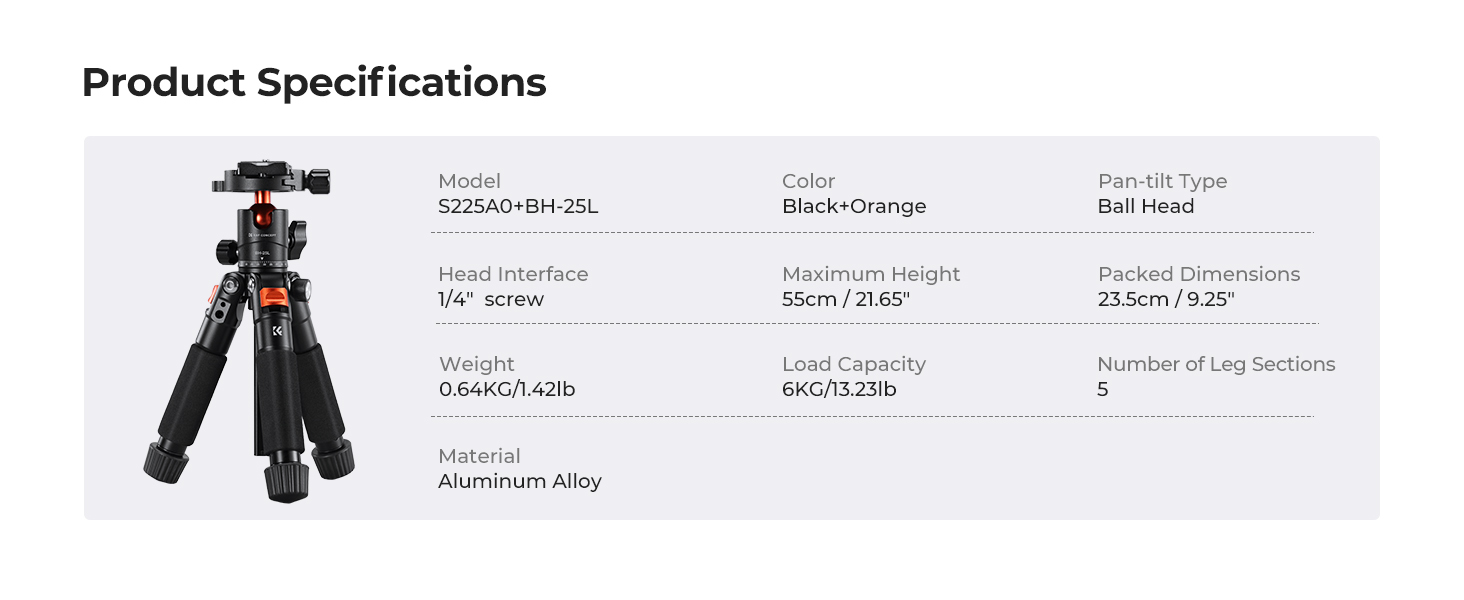
Task: Select the 6KG/13.23lb load capacity value
Action: point(838,389)
